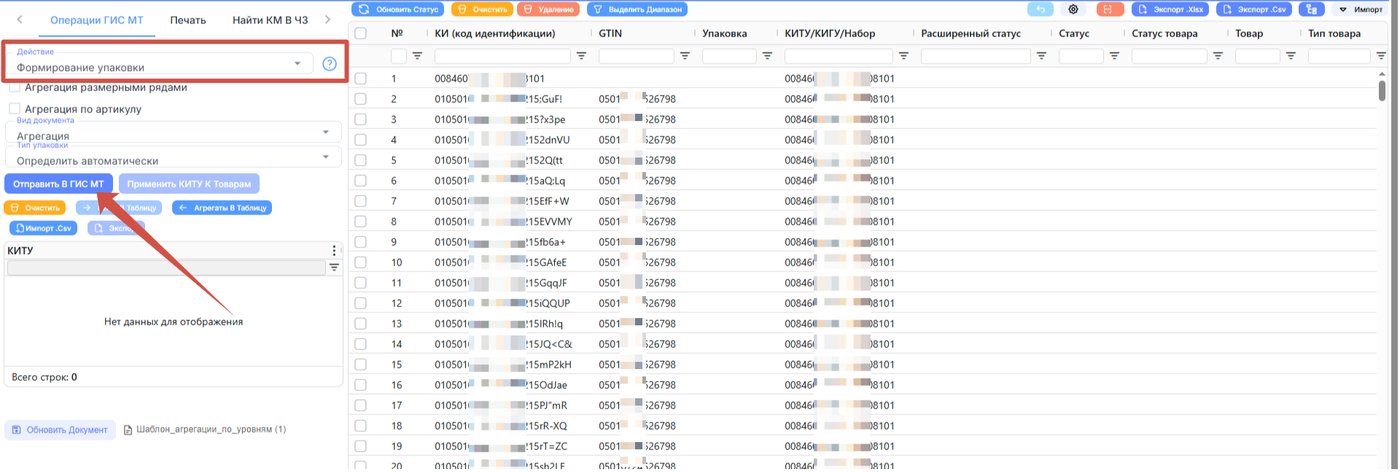Click the Экспорт .Xlsx button
Viewport: 1400px width, 472px height.
tap(1169, 9)
